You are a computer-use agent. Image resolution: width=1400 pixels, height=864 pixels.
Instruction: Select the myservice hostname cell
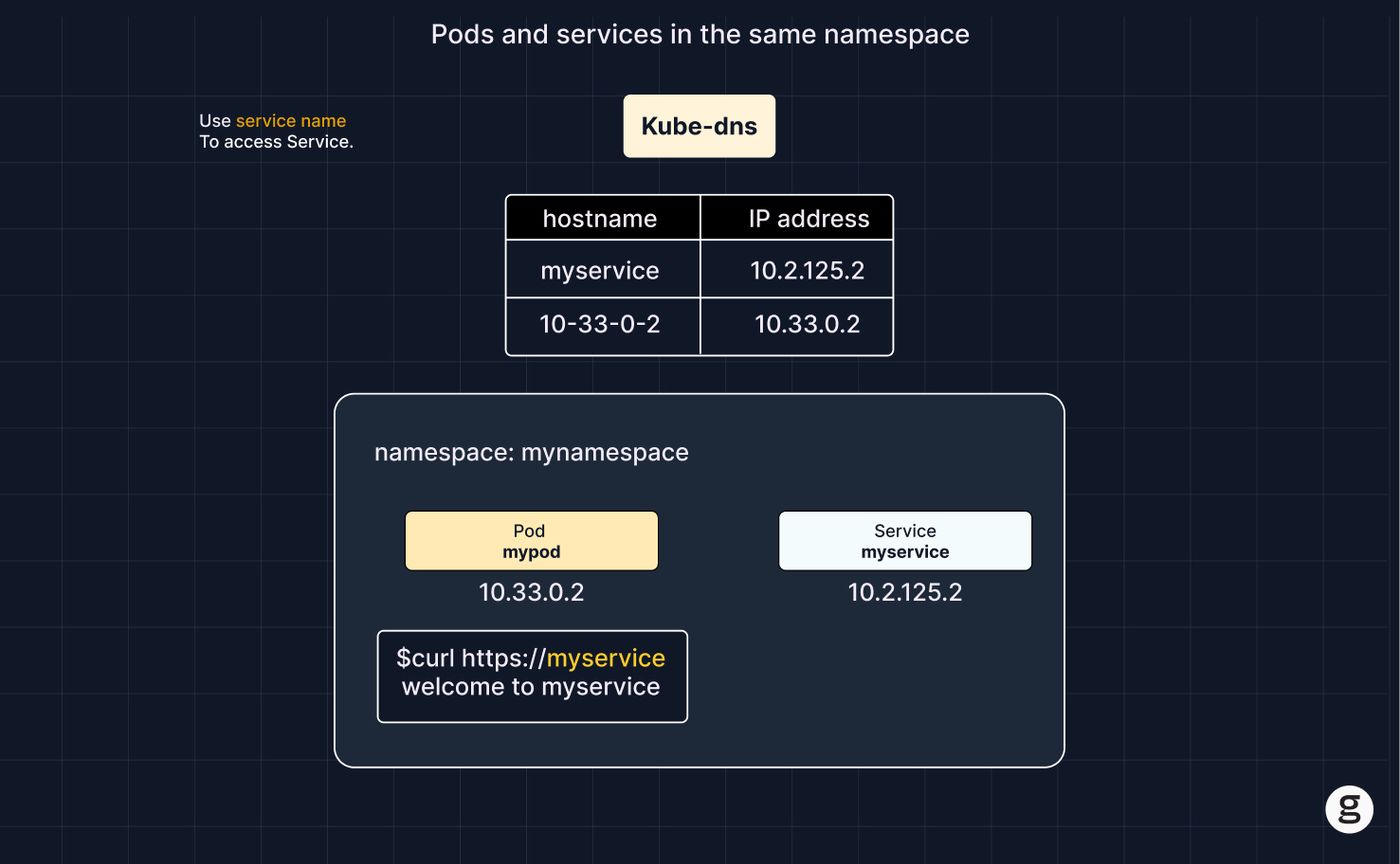(x=603, y=269)
